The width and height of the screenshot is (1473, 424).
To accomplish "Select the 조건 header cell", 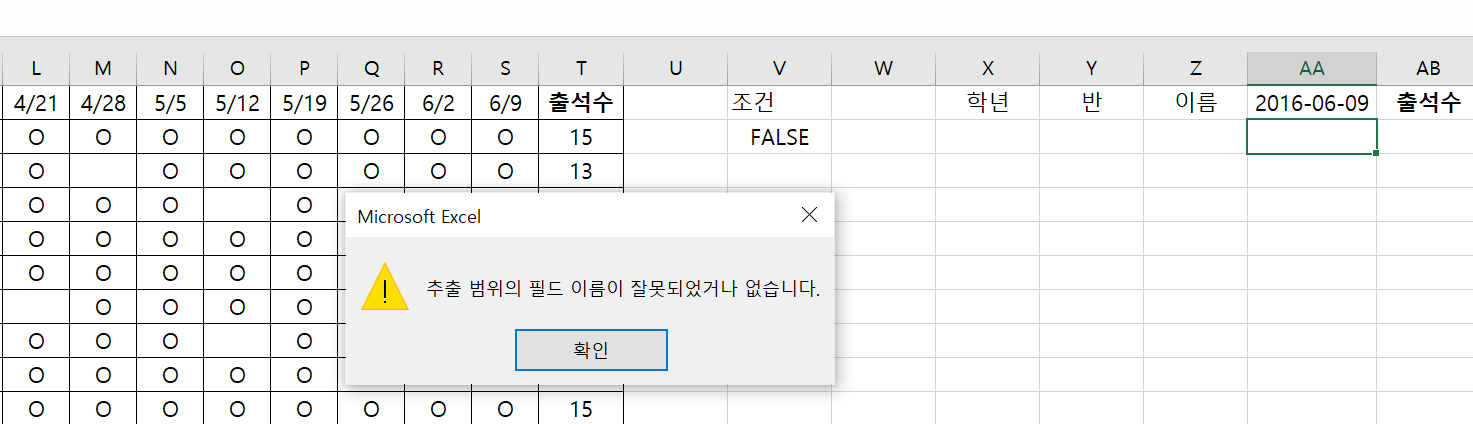I will pyautogui.click(x=779, y=103).
